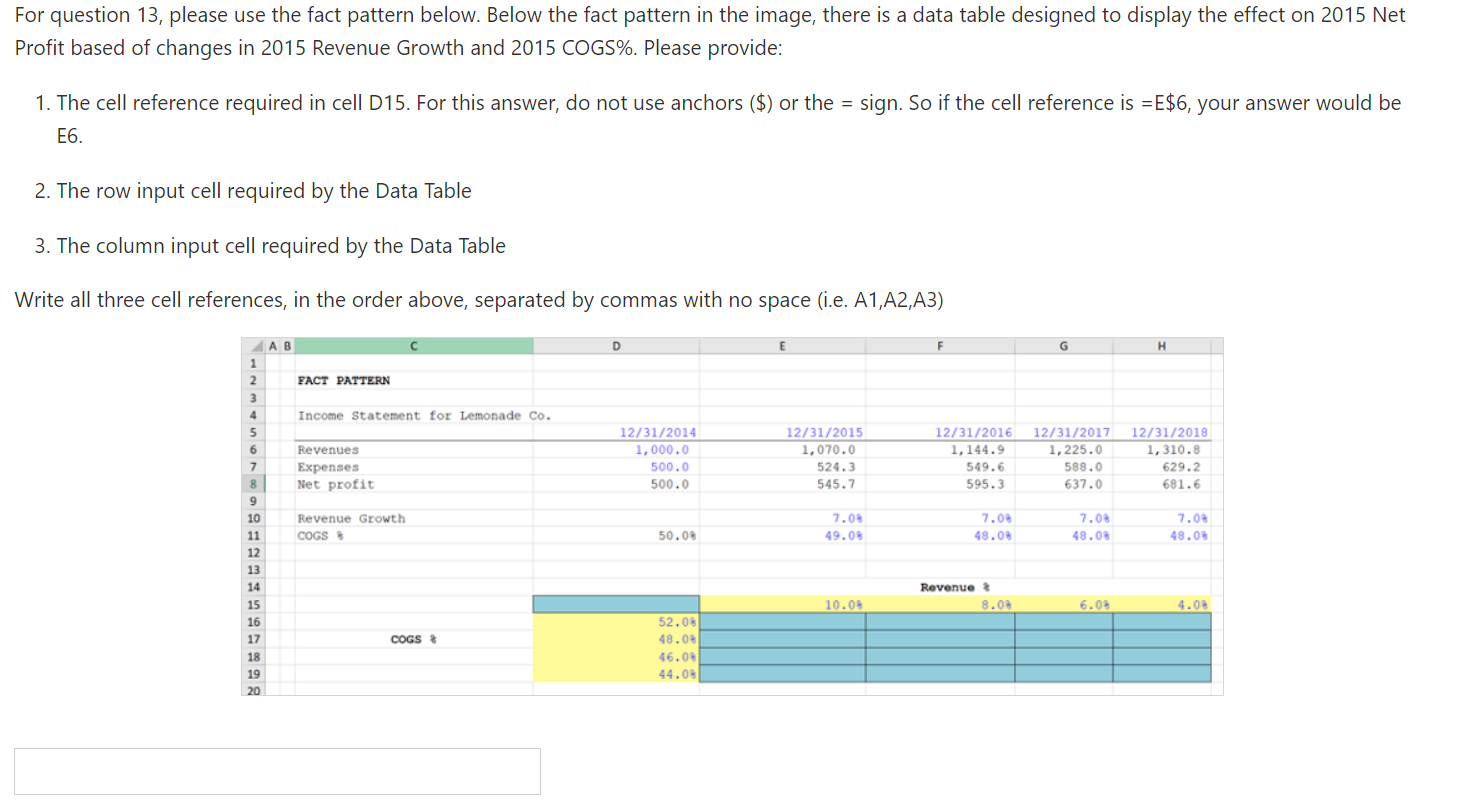Select highlighted row header 8
Image resolution: width=1477 pixels, height=807 pixels.
coord(253,484)
